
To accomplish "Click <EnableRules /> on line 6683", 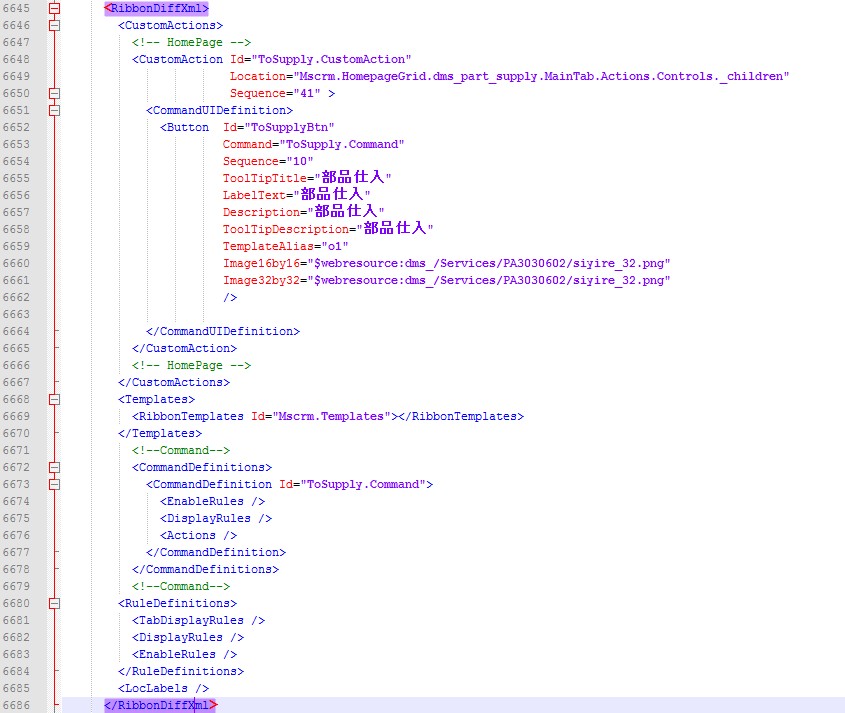I will [184, 654].
